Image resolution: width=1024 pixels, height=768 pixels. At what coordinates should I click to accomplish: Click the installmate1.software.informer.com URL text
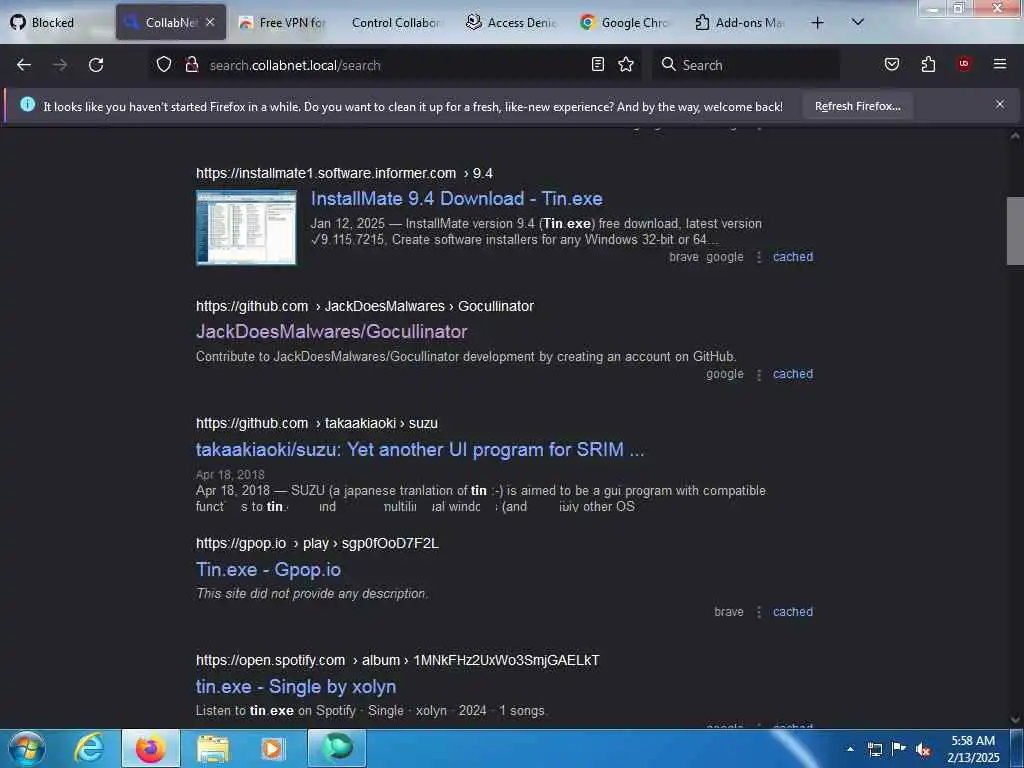(326, 173)
